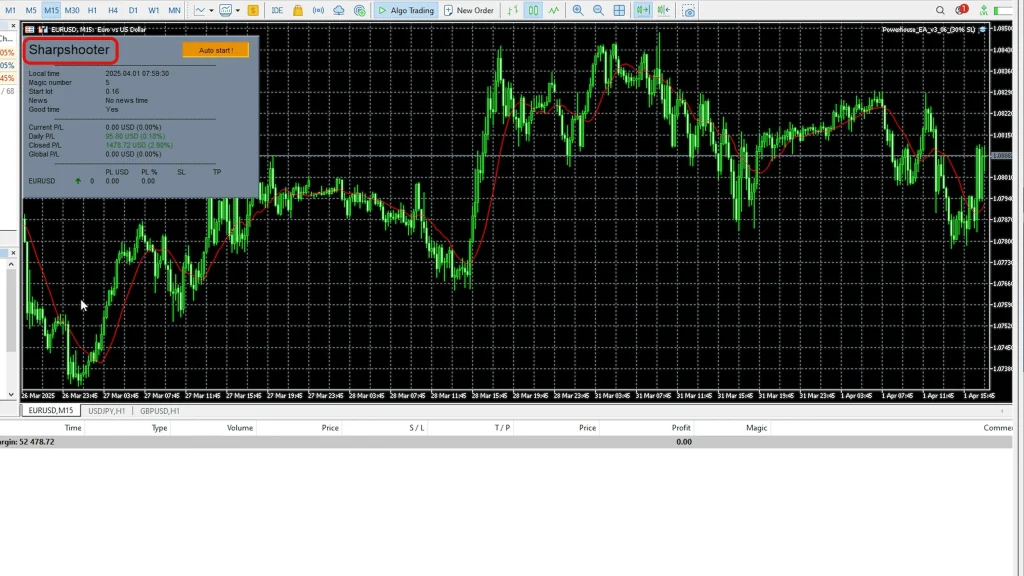This screenshot has width=1024, height=576.
Task: Switch to the GBPUSD,H1 chart tab
Action: tap(159, 411)
